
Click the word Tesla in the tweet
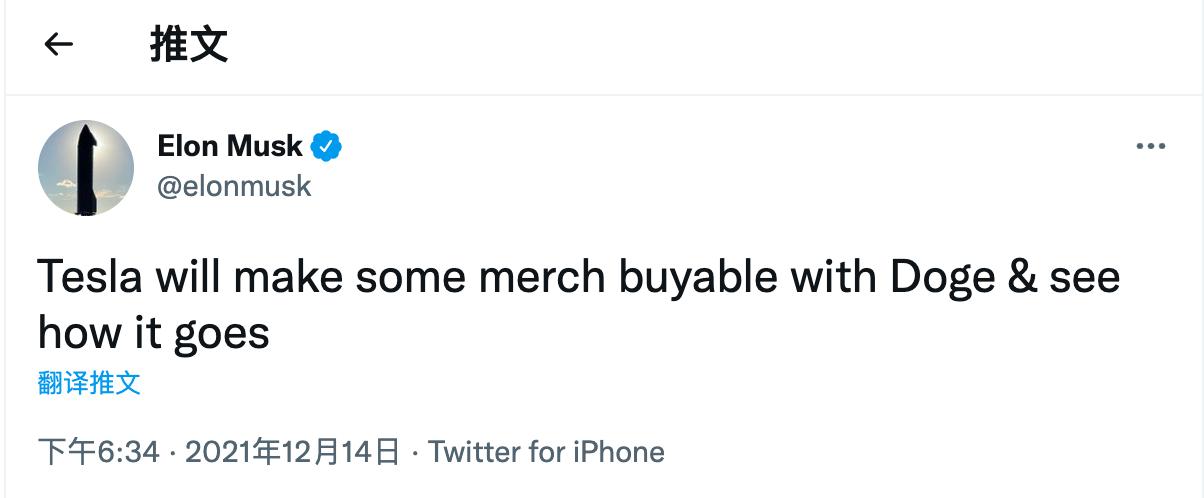[93, 277]
